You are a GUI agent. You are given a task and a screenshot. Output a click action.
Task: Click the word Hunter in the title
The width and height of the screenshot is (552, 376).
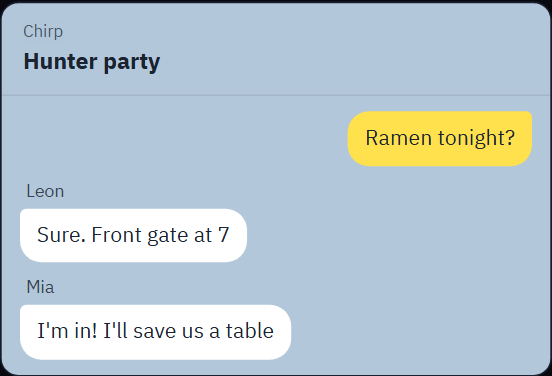pyautogui.click(x=60, y=62)
